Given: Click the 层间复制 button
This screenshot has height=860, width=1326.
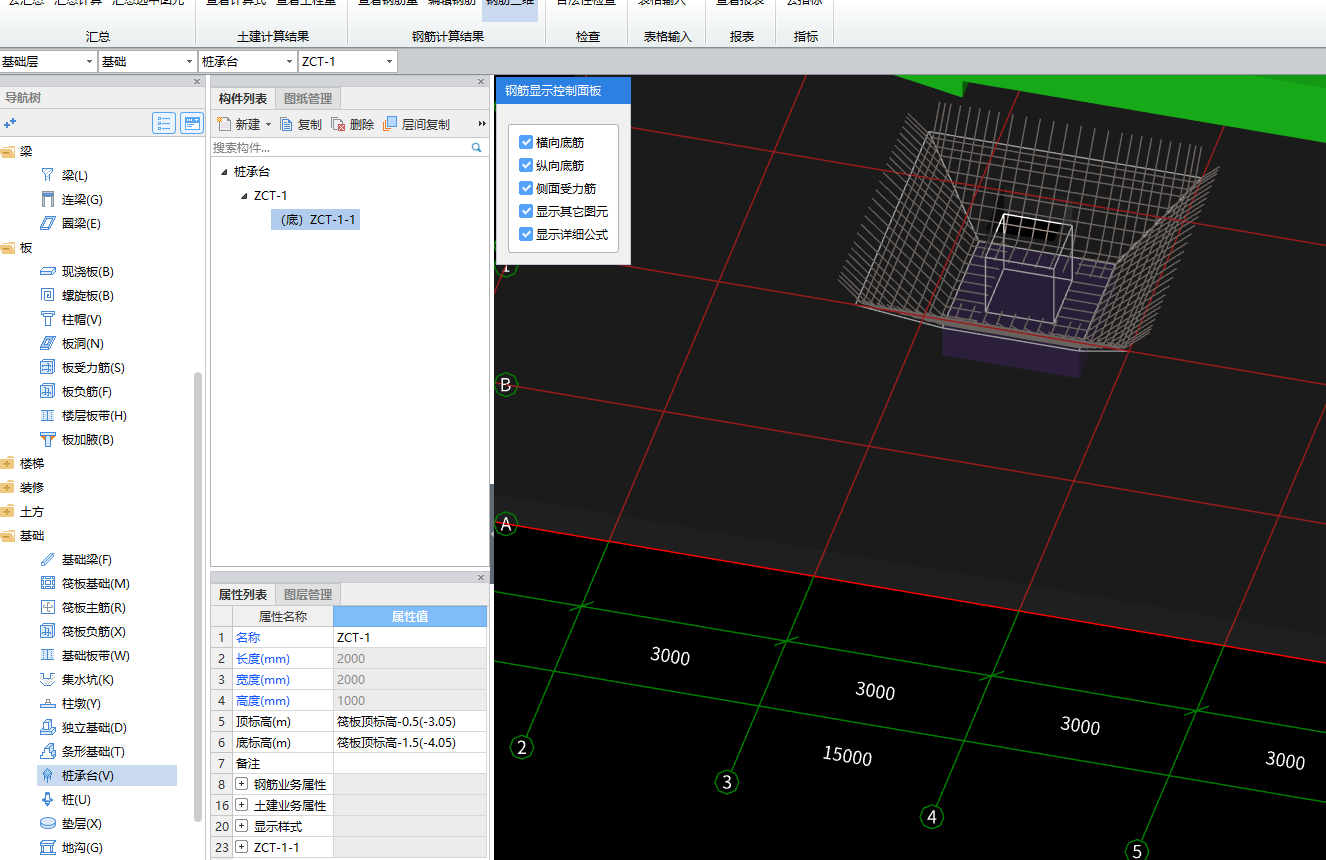Looking at the screenshot, I should tap(417, 125).
